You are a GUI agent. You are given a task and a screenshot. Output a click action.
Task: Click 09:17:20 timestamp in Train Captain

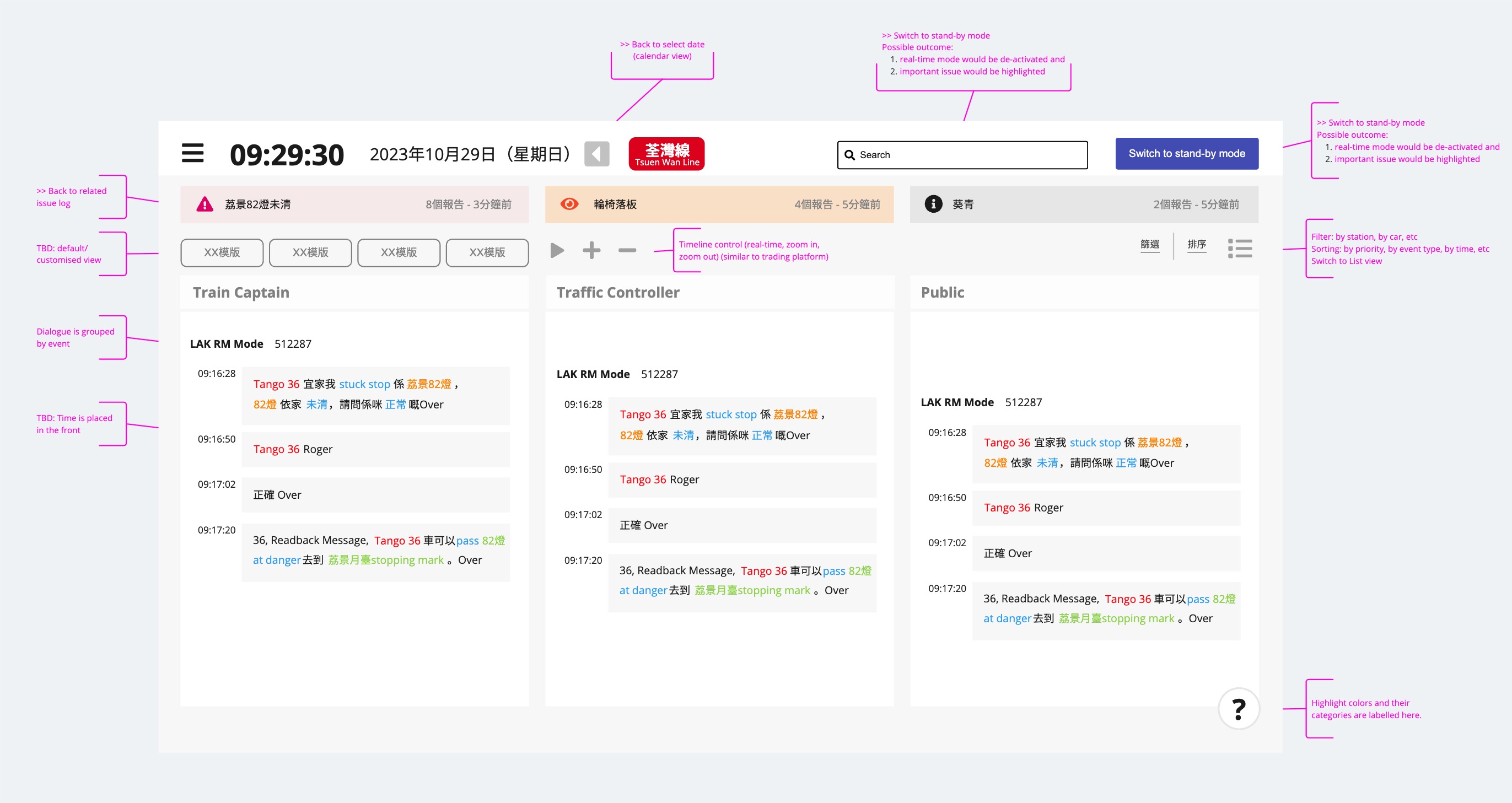click(x=217, y=530)
